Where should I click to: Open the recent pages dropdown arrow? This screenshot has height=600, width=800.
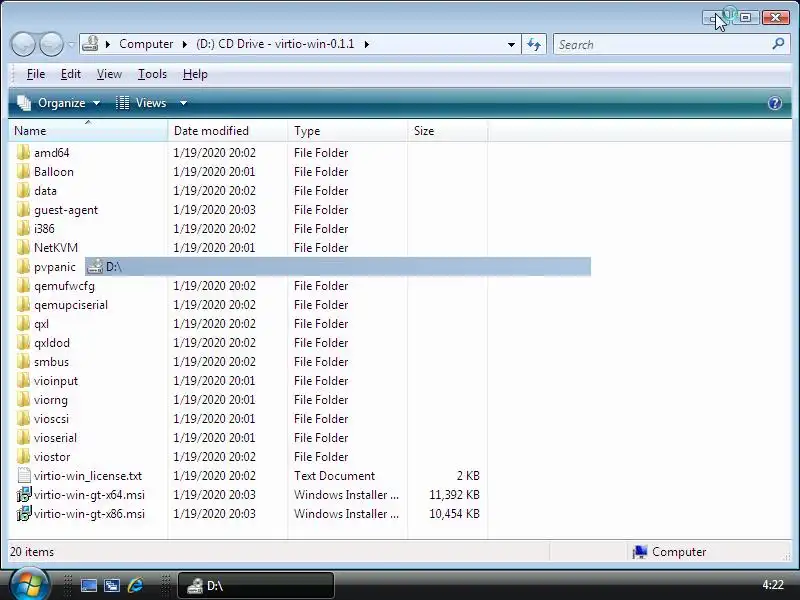(x=71, y=44)
